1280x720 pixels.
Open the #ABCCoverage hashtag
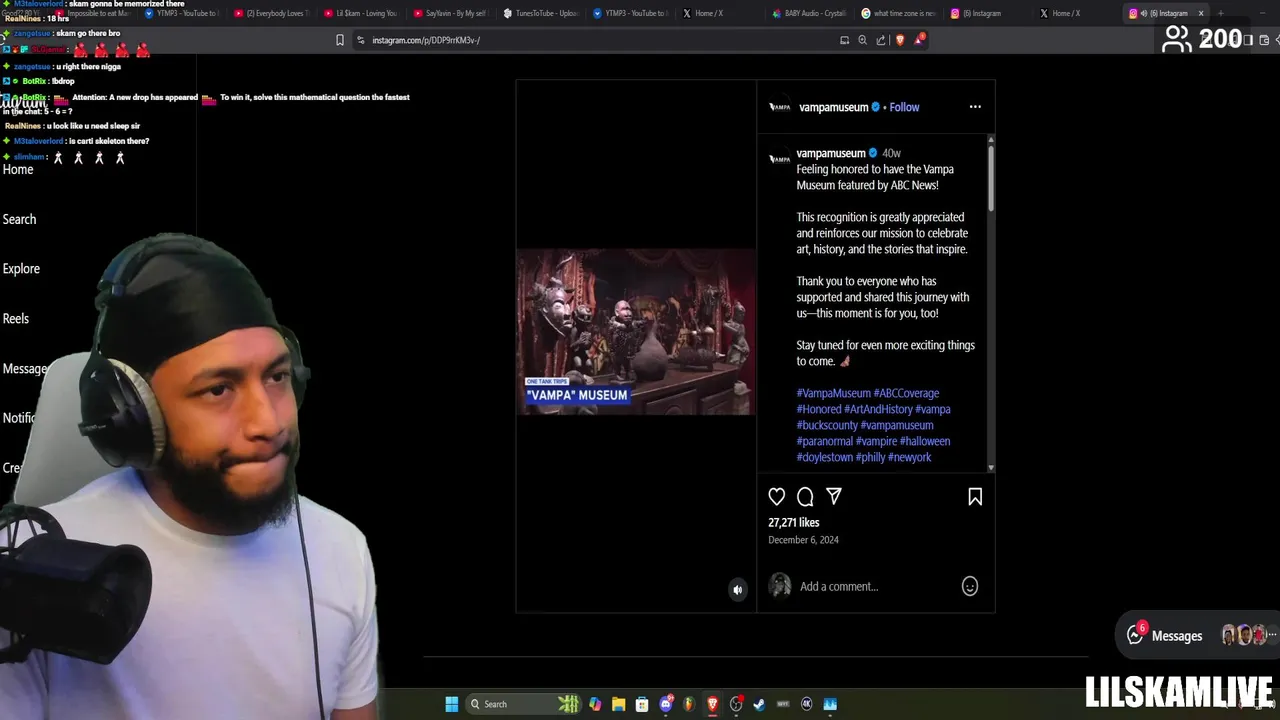point(906,393)
